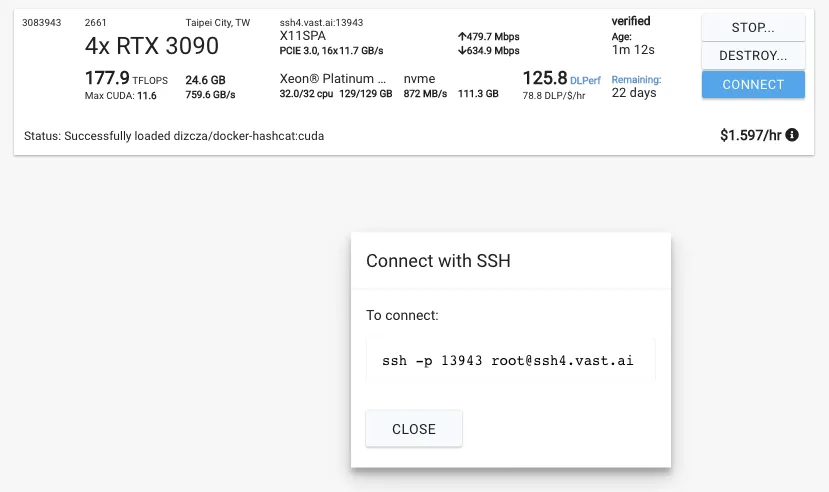Screen dimensions: 829x492
Task: Click the Connect with SSH dialog title
Action: coord(438,261)
